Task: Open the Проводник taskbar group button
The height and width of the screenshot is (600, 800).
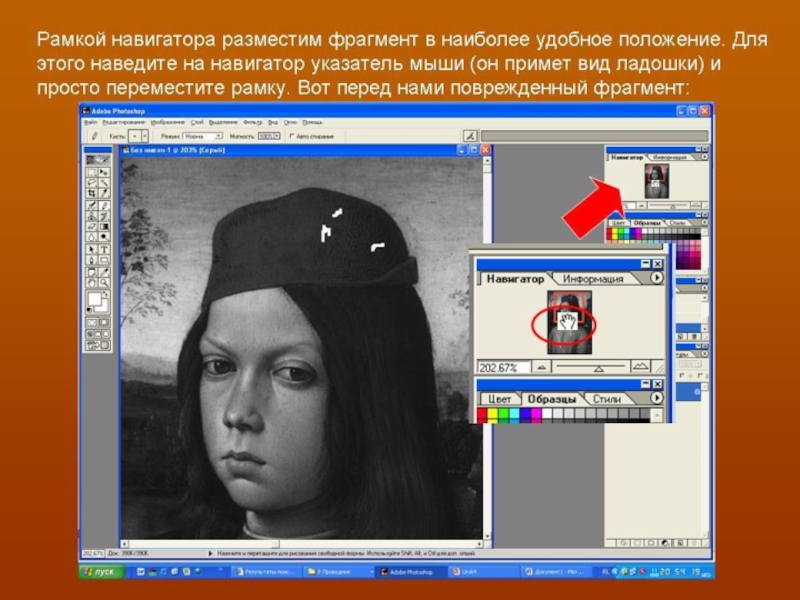Action: 339,572
